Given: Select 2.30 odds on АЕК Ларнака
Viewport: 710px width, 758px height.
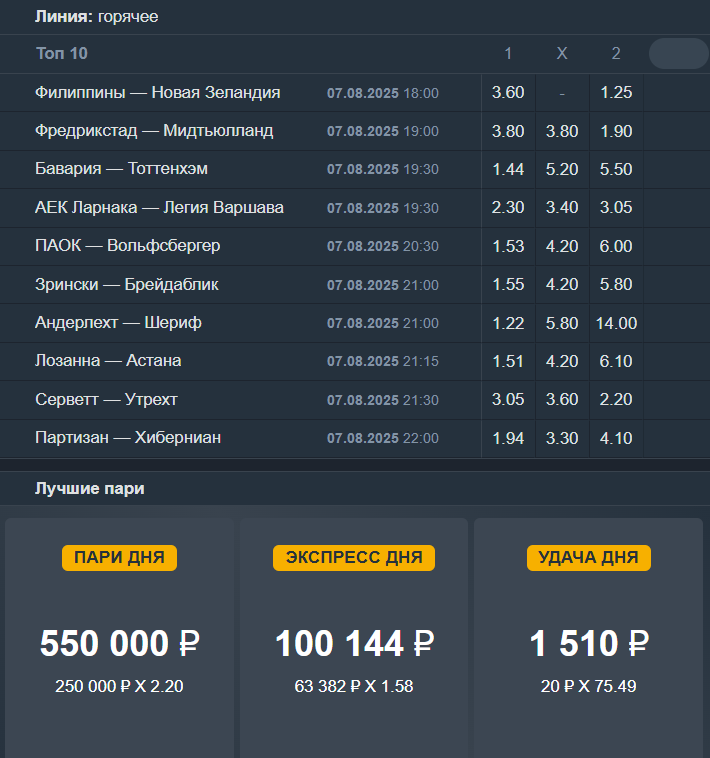Looking at the screenshot, I should point(508,207).
